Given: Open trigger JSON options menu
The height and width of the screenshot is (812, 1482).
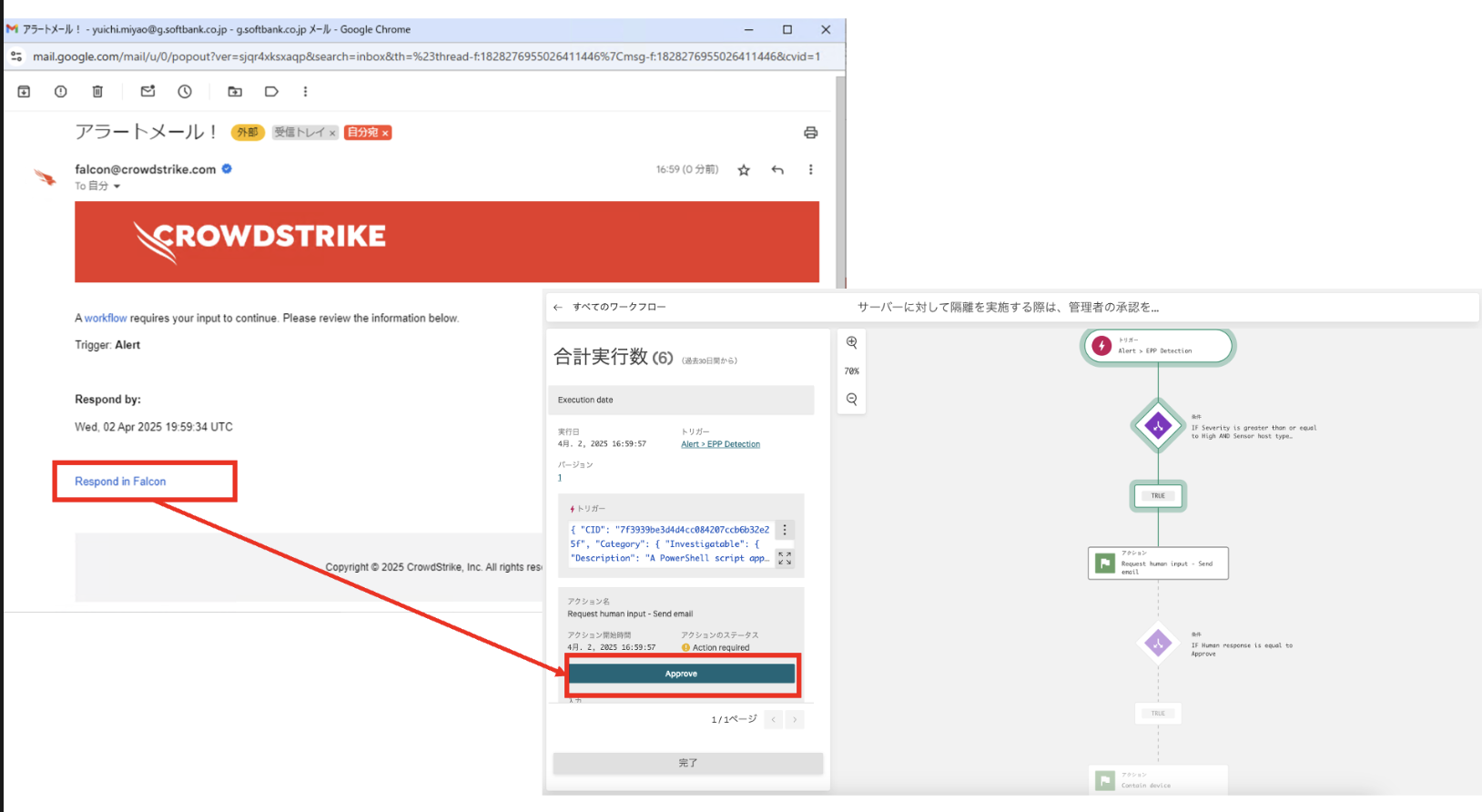Looking at the screenshot, I should pyautogui.click(x=785, y=530).
